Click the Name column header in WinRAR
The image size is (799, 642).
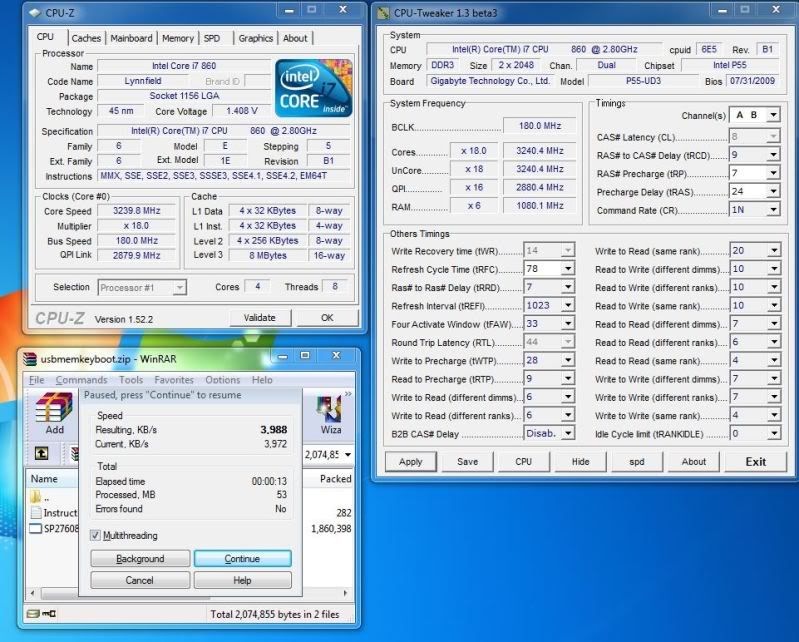(x=51, y=479)
